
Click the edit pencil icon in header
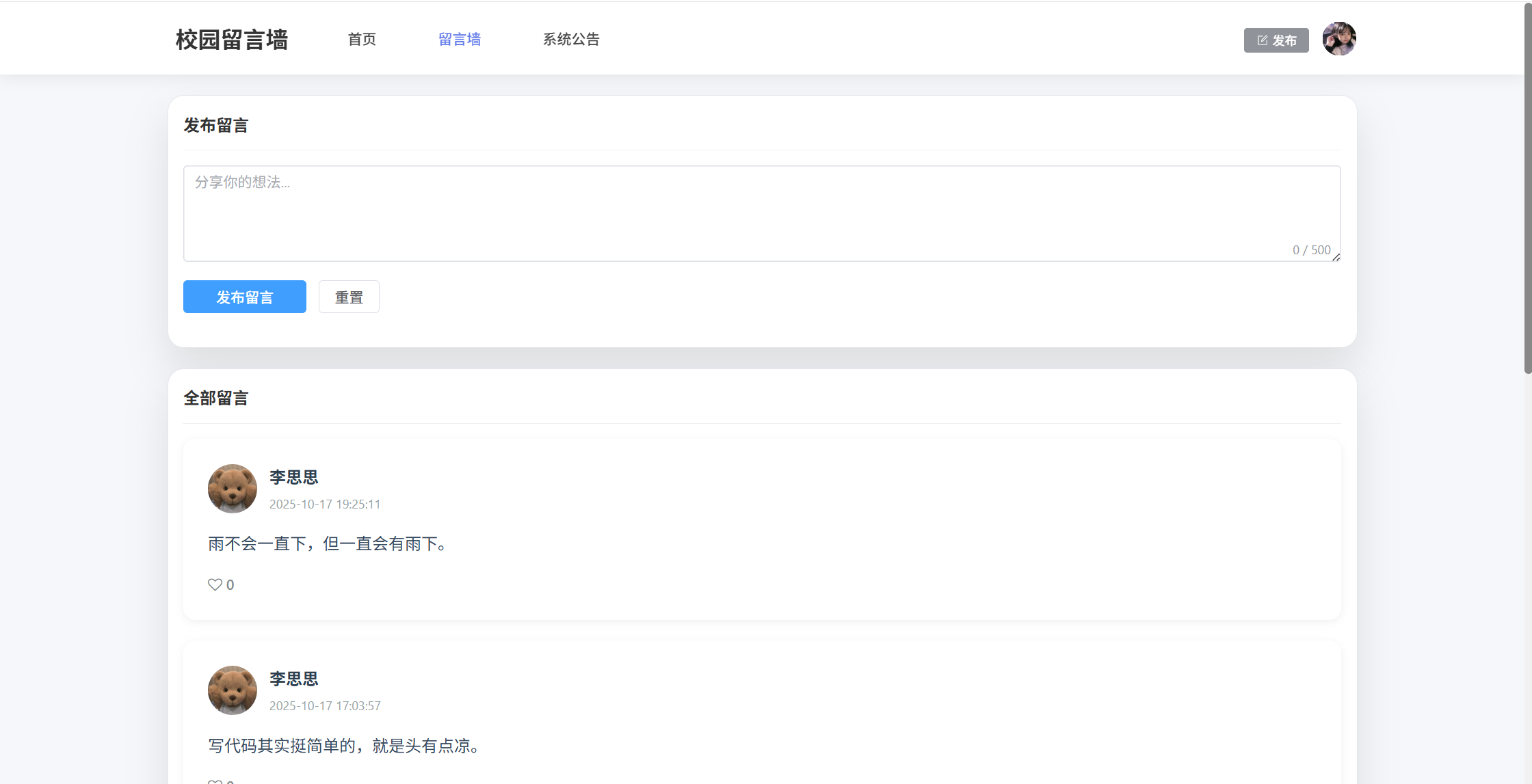[1263, 40]
